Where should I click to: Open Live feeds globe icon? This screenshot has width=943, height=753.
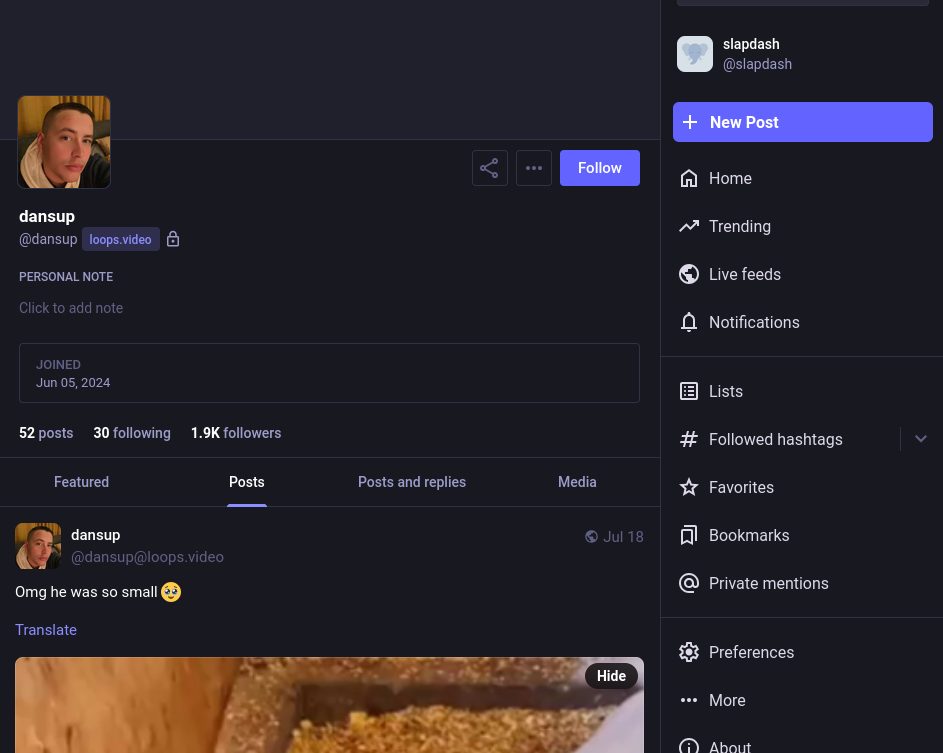point(689,275)
